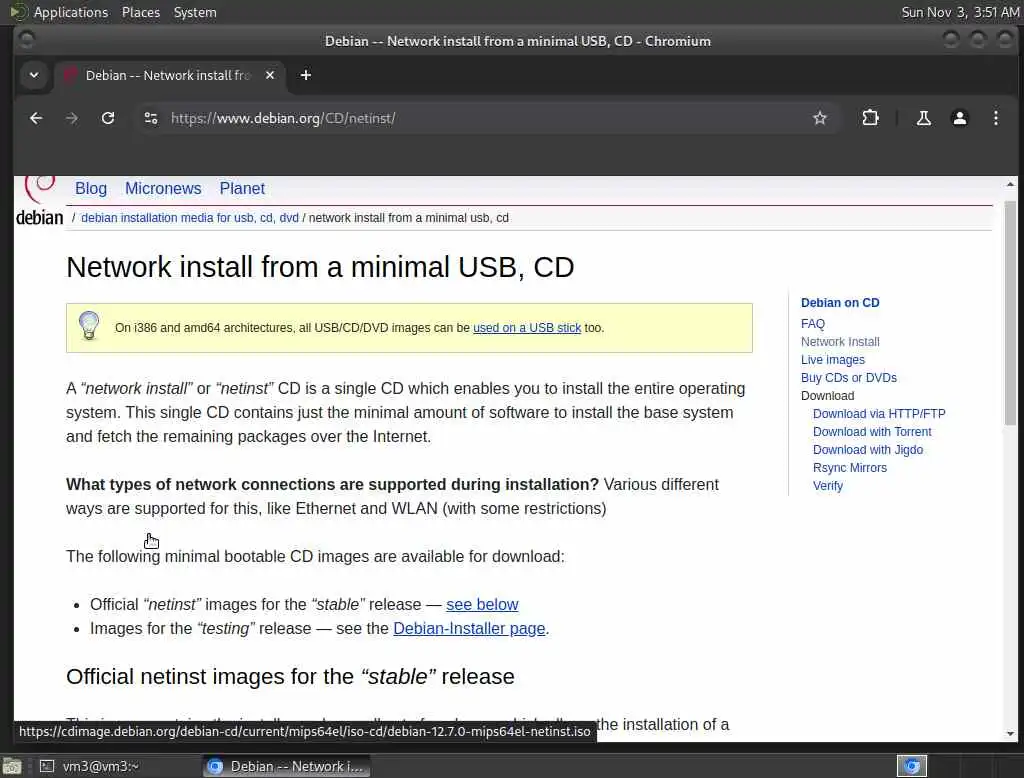Screen dimensions: 1024x778
Task: Open Download via HTTP/FTP link
Action: point(879,414)
